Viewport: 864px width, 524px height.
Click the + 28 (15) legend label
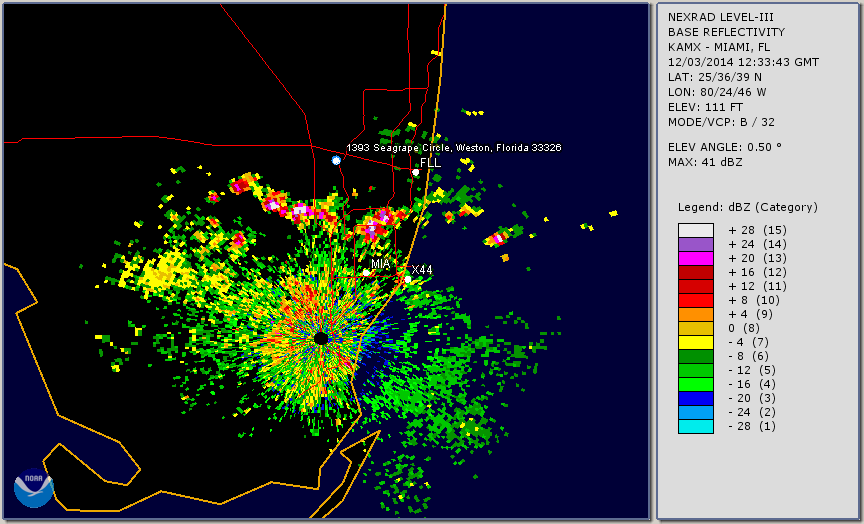pyautogui.click(x=758, y=230)
